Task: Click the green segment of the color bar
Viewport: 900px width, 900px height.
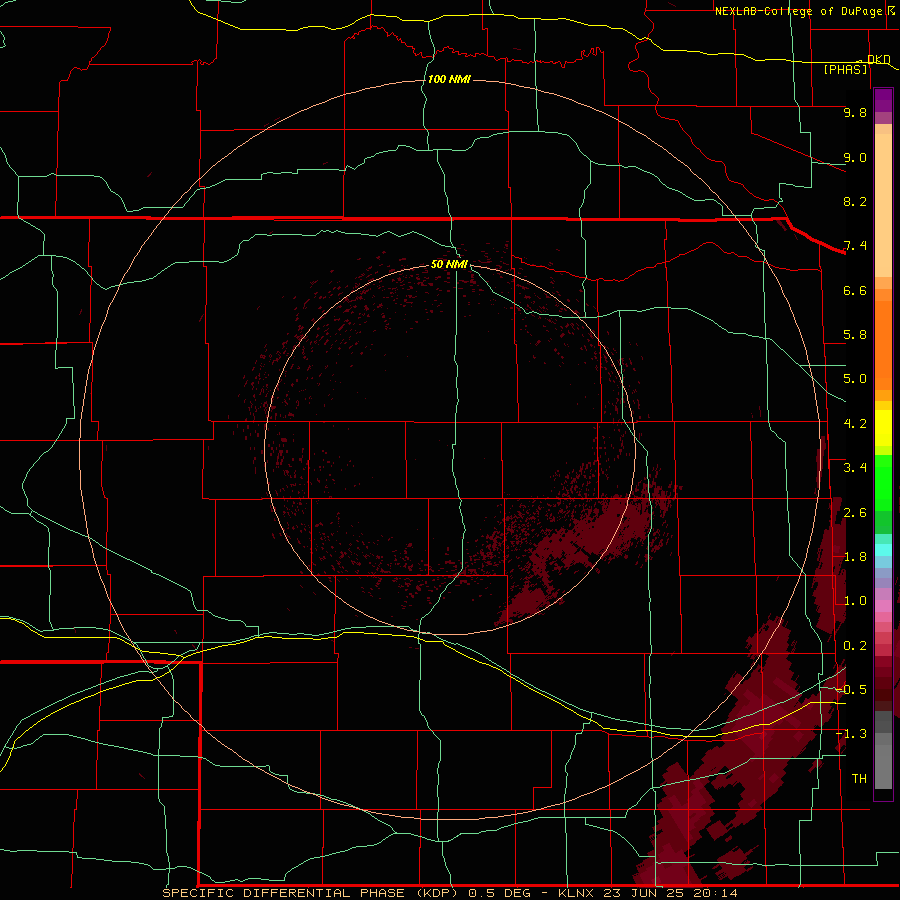Action: [x=883, y=482]
